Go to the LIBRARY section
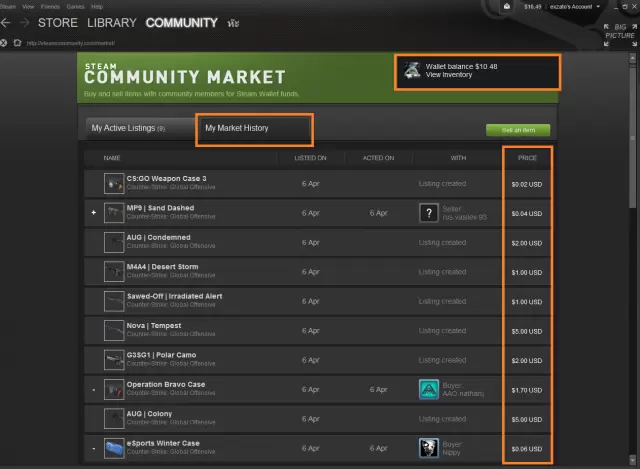640x469 pixels. pyautogui.click(x=112, y=23)
